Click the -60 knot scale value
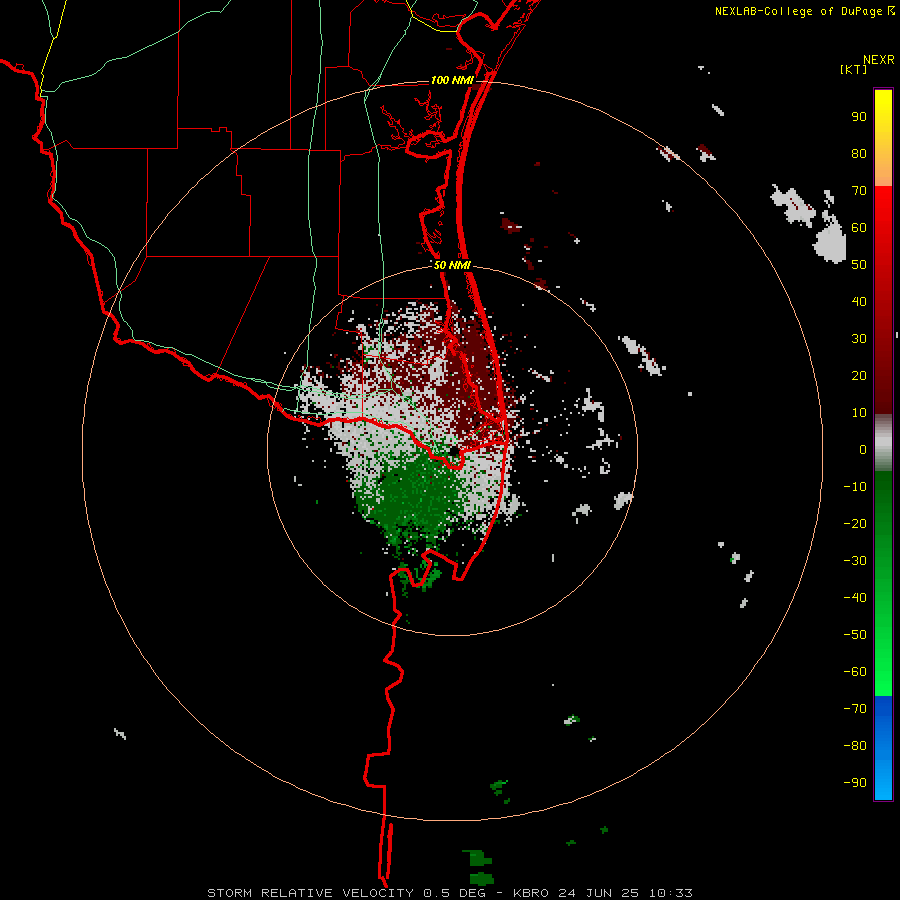 pos(855,672)
